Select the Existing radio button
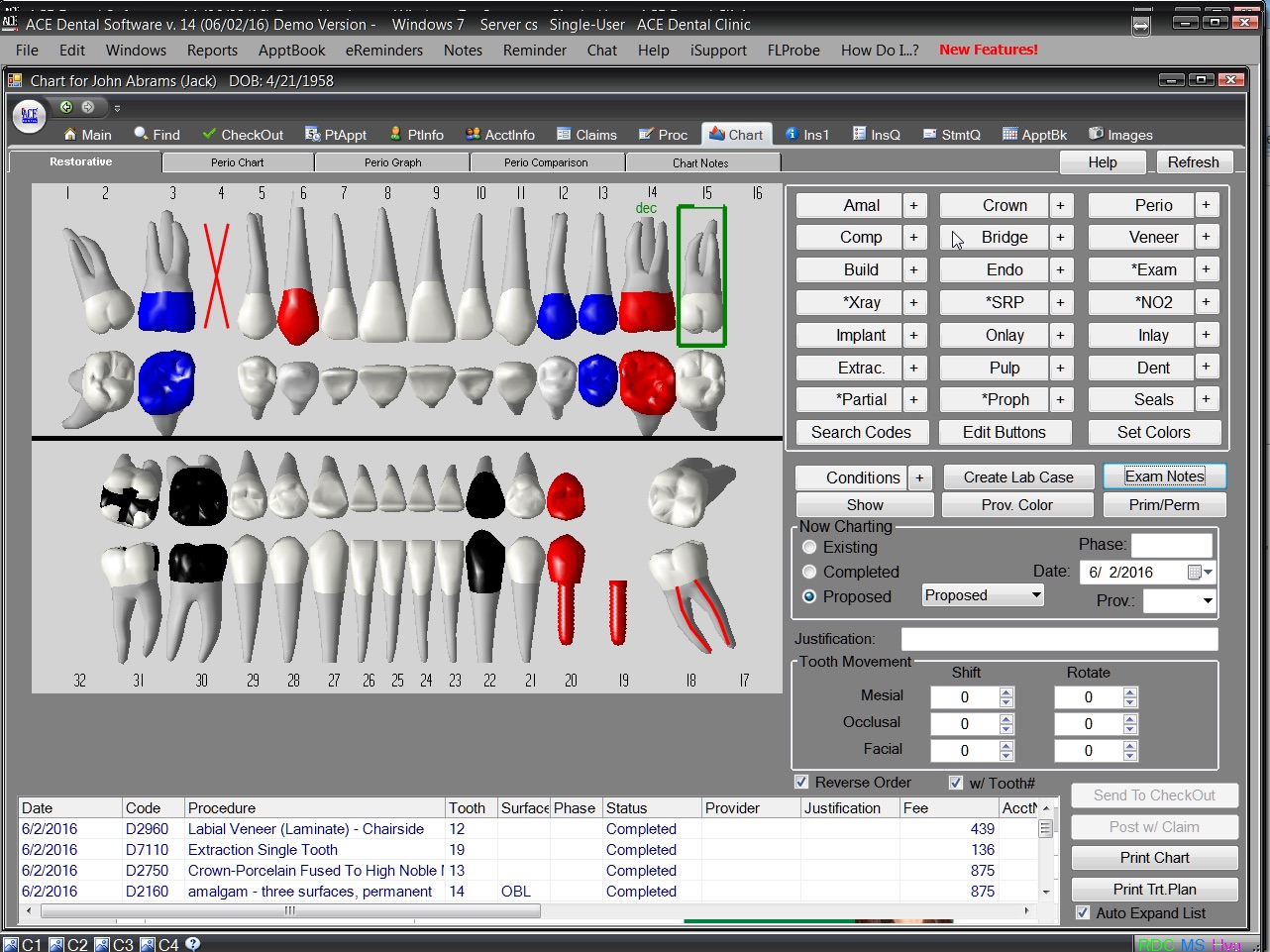 [809, 547]
